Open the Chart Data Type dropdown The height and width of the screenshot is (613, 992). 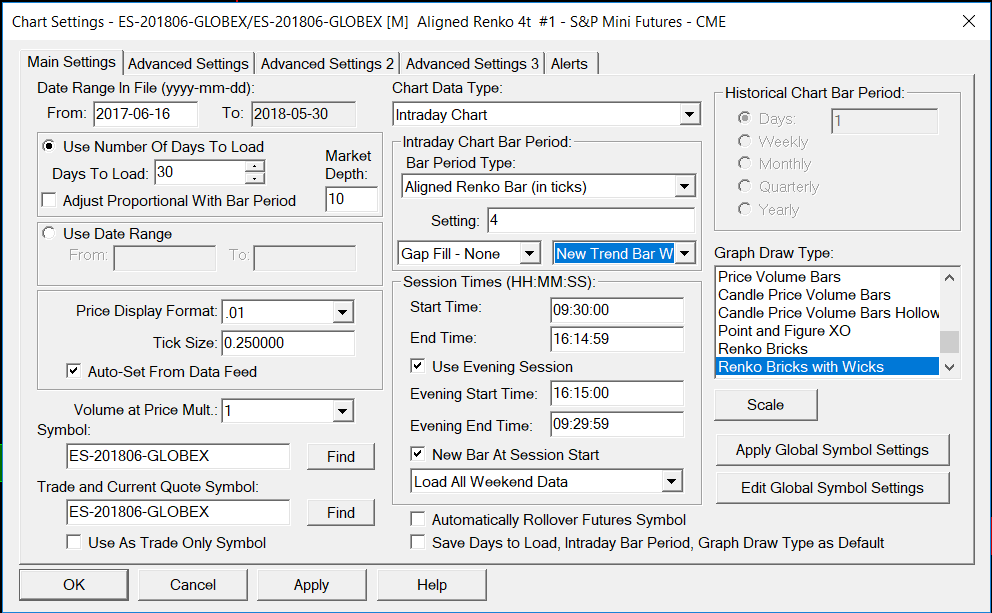pyautogui.click(x=689, y=115)
